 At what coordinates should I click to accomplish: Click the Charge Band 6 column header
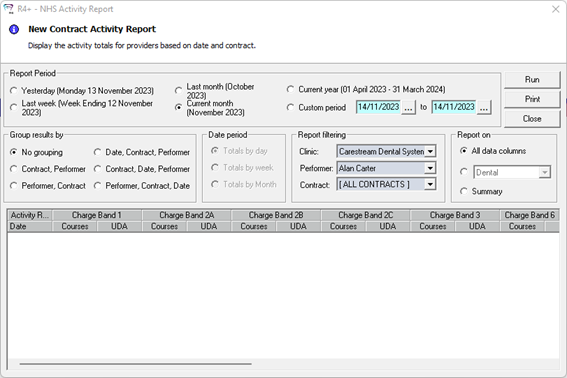tap(530, 215)
